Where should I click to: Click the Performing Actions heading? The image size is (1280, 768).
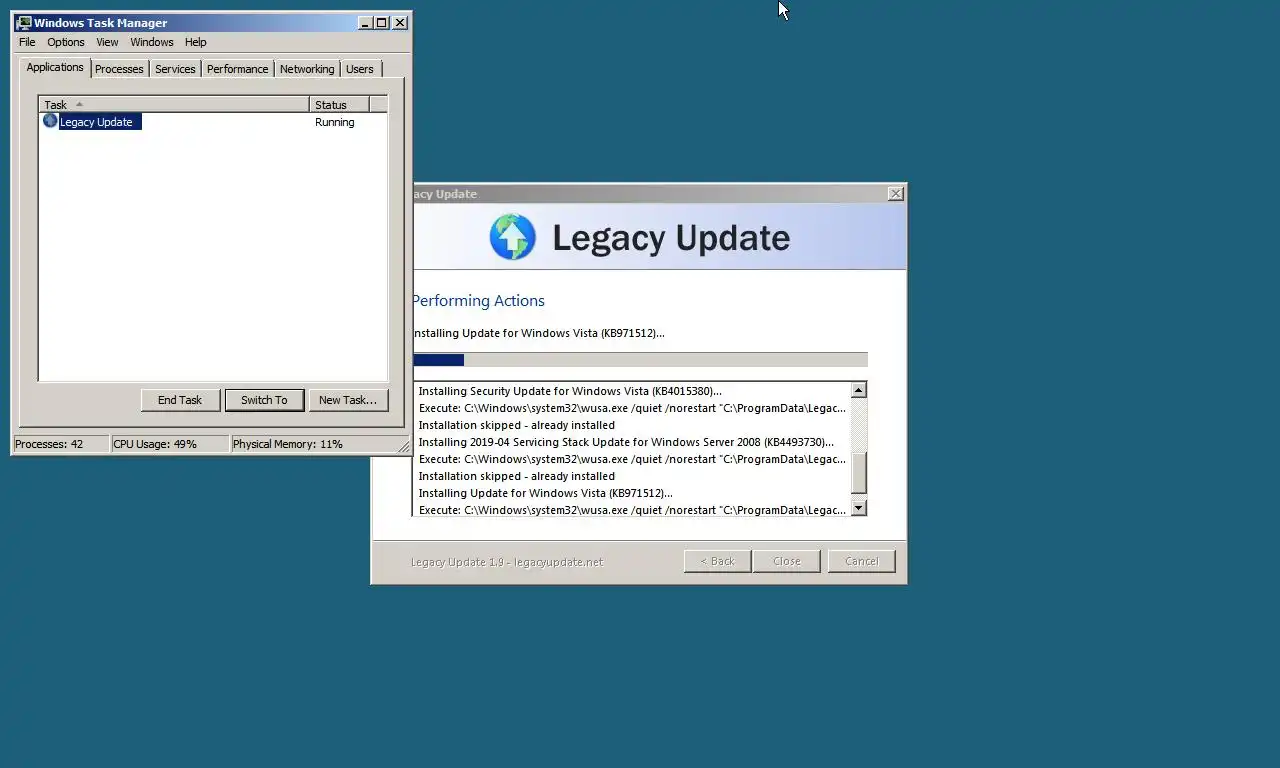pos(478,301)
